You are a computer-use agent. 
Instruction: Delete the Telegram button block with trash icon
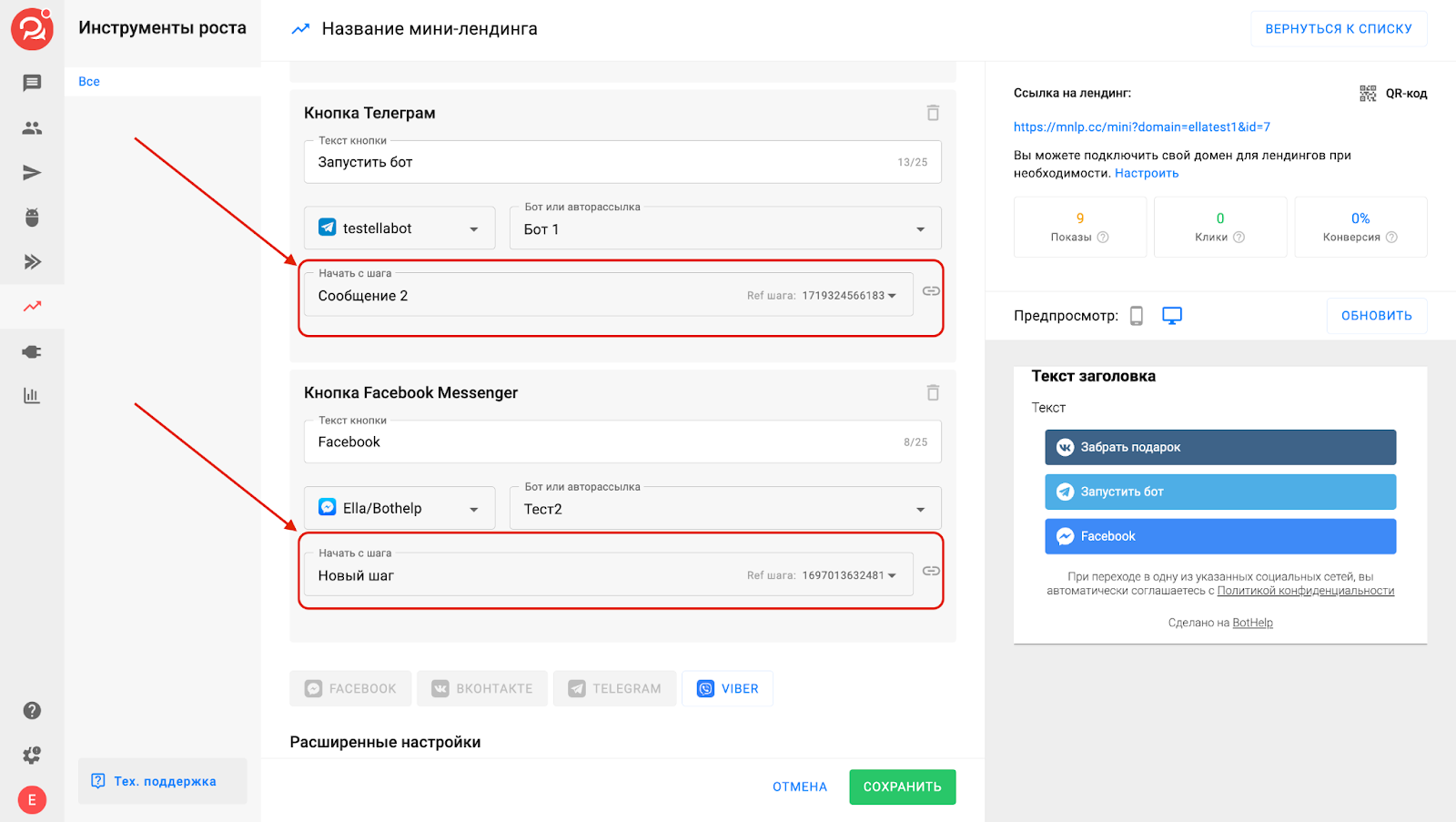pos(933,113)
